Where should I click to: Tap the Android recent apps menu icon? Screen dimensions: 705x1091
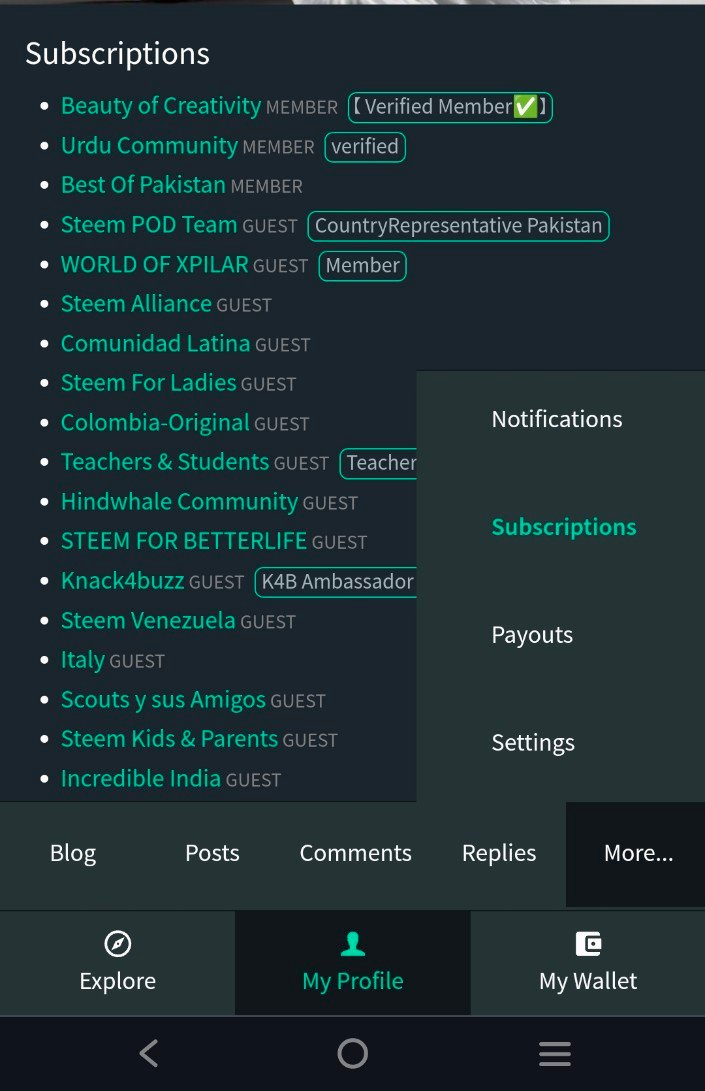(555, 1054)
